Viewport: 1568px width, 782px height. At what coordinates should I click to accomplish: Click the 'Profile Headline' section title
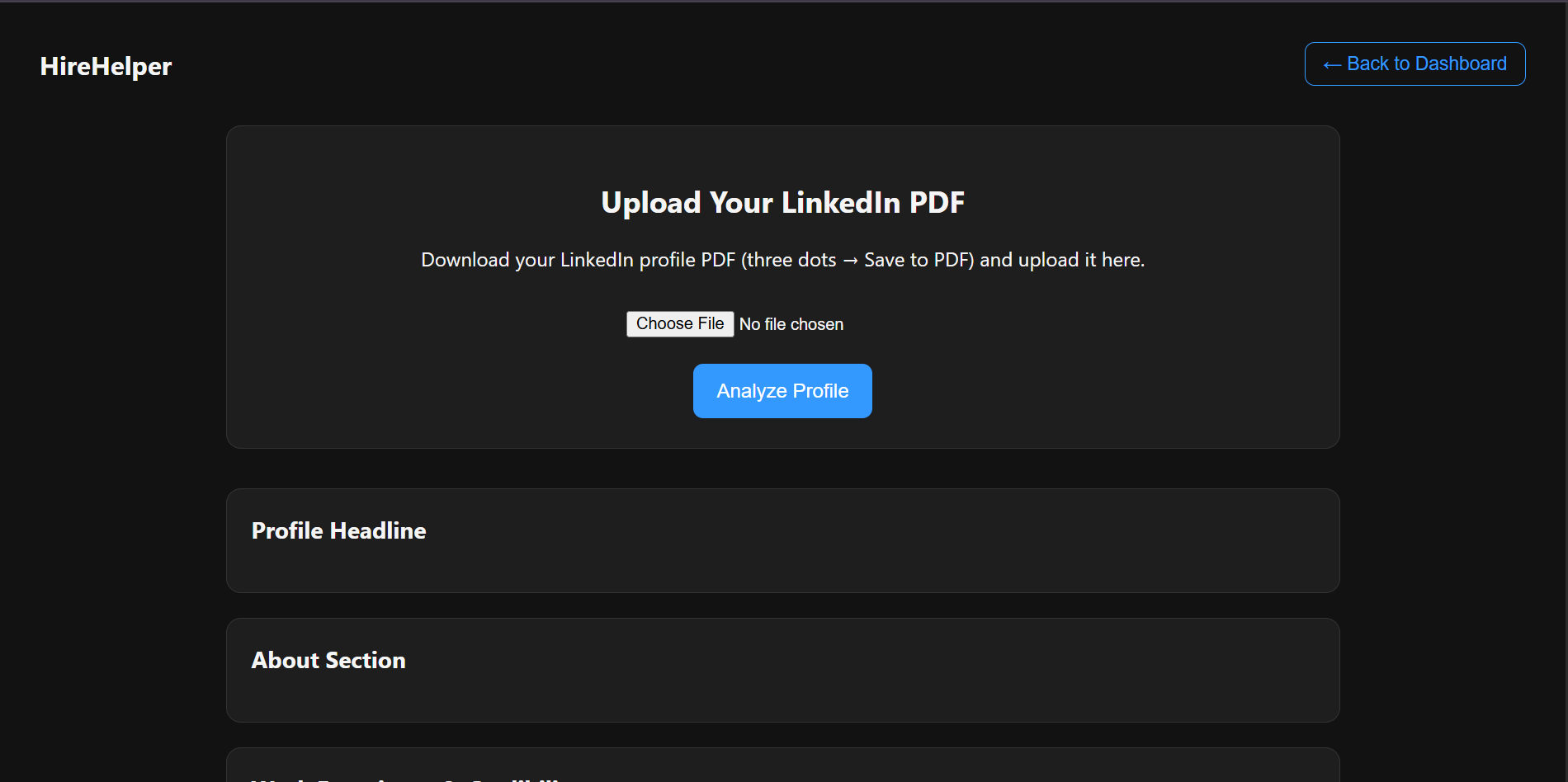pyautogui.click(x=339, y=530)
